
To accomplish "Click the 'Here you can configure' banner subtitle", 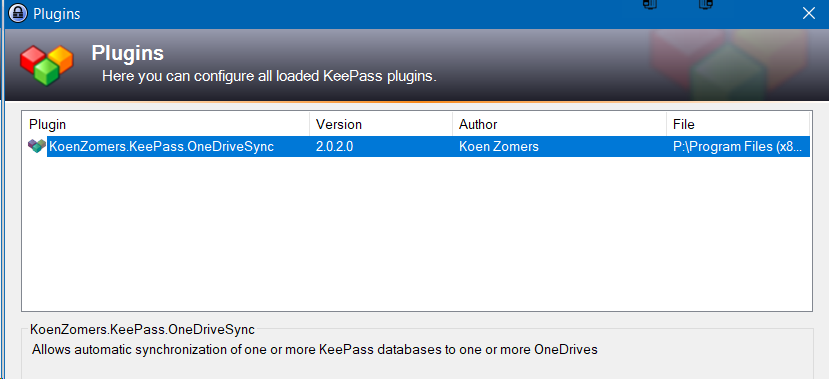I will pos(269,76).
